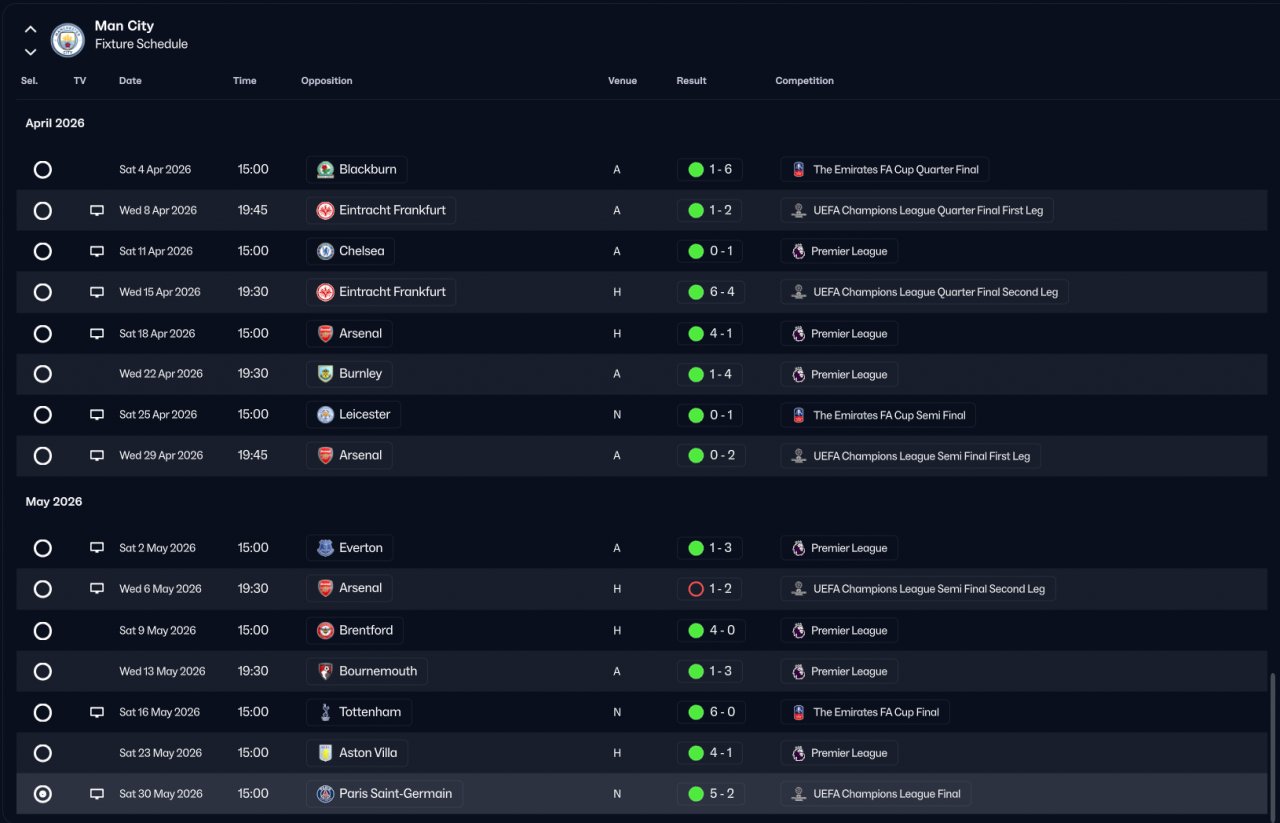
Task: Click Premier League logo in Chelsea row
Action: pyautogui.click(x=798, y=251)
